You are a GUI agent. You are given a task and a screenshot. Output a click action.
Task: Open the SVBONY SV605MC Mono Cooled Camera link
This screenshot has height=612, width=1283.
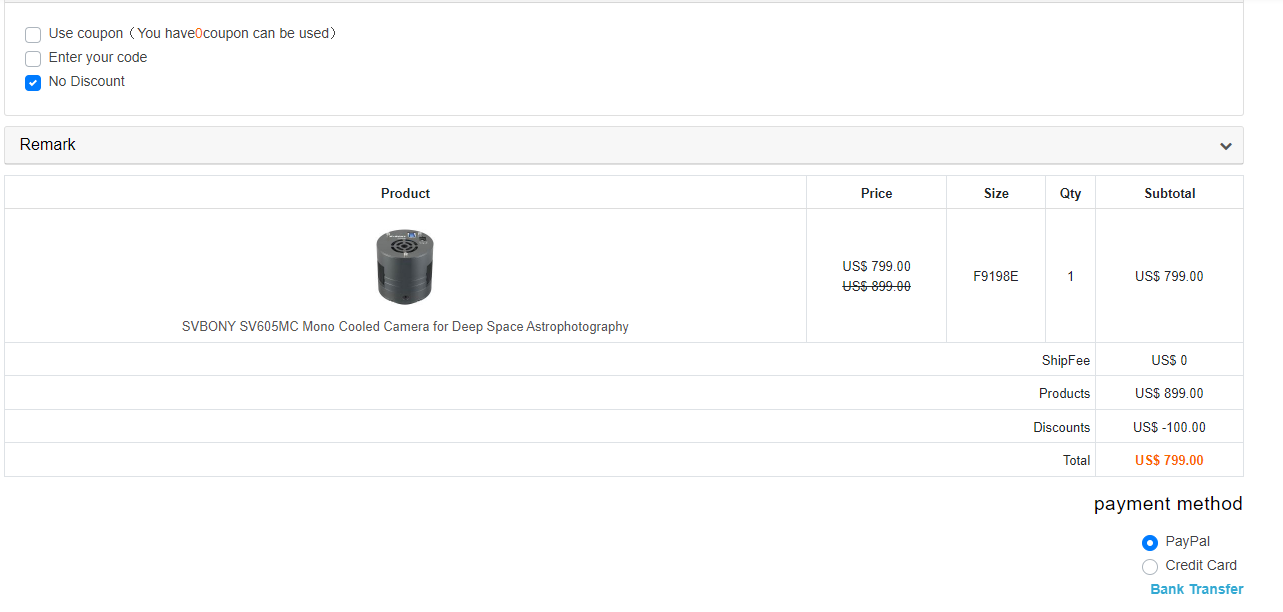[x=405, y=327]
